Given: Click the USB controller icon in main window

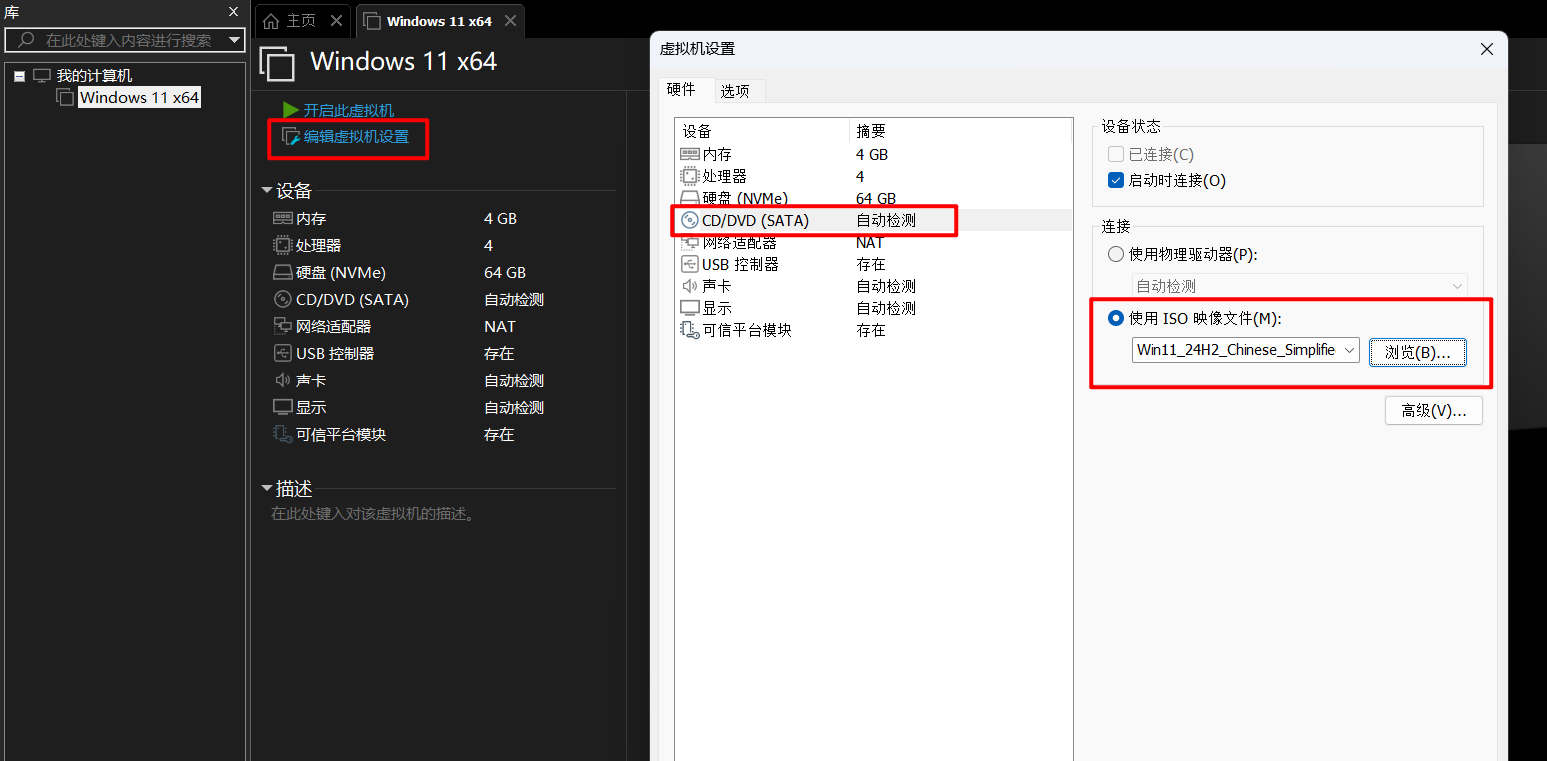Looking at the screenshot, I should (x=282, y=353).
